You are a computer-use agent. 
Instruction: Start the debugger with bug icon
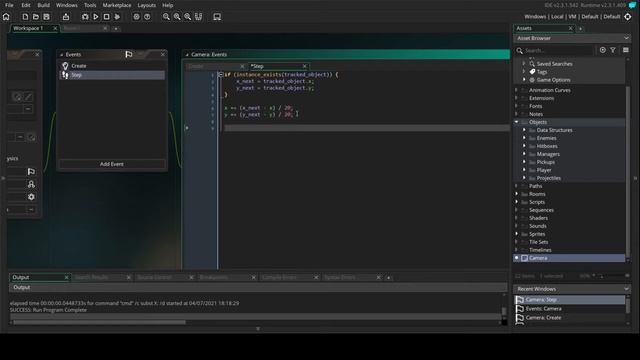point(85,17)
